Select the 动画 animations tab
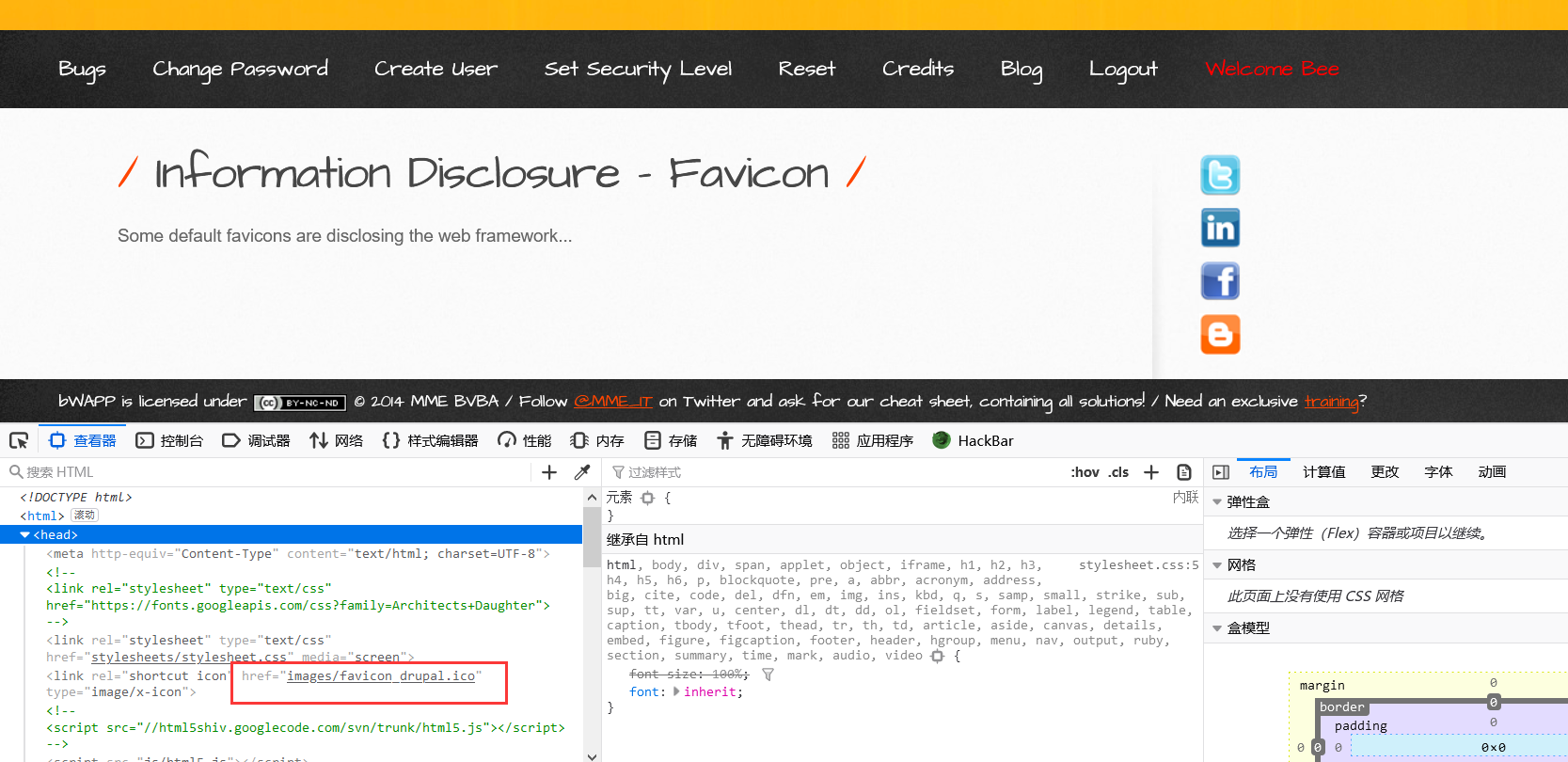Viewport: 1568px width, 762px height. pos(1492,472)
